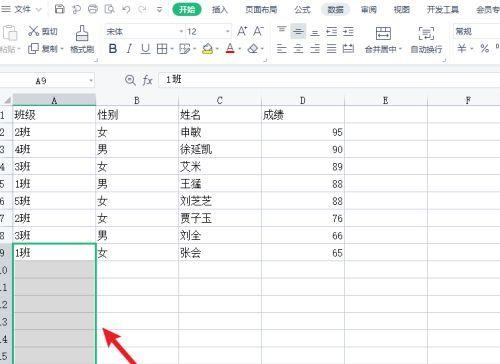Switch to the 数据 tab
The image size is (500, 364).
click(335, 9)
